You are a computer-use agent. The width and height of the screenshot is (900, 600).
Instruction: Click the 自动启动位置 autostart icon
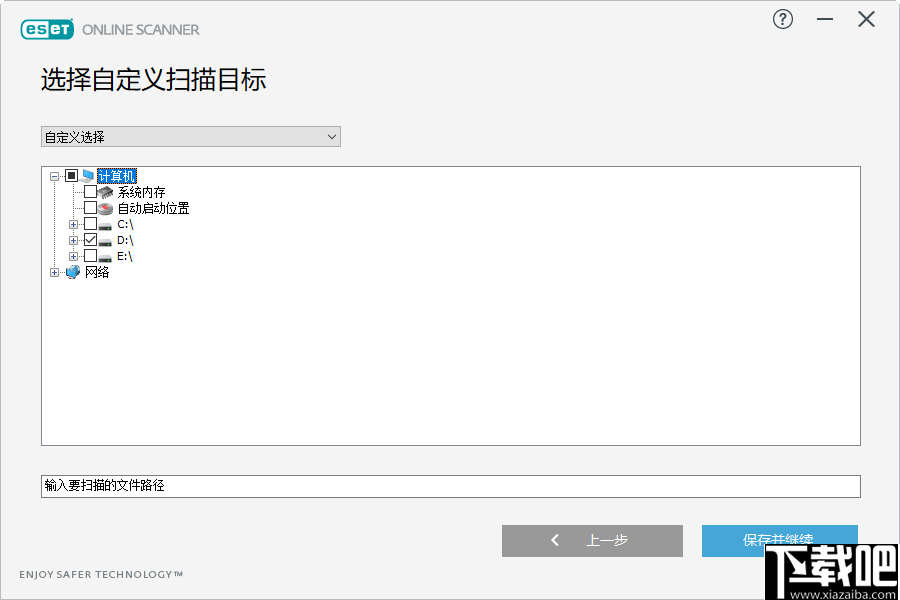tap(105, 207)
